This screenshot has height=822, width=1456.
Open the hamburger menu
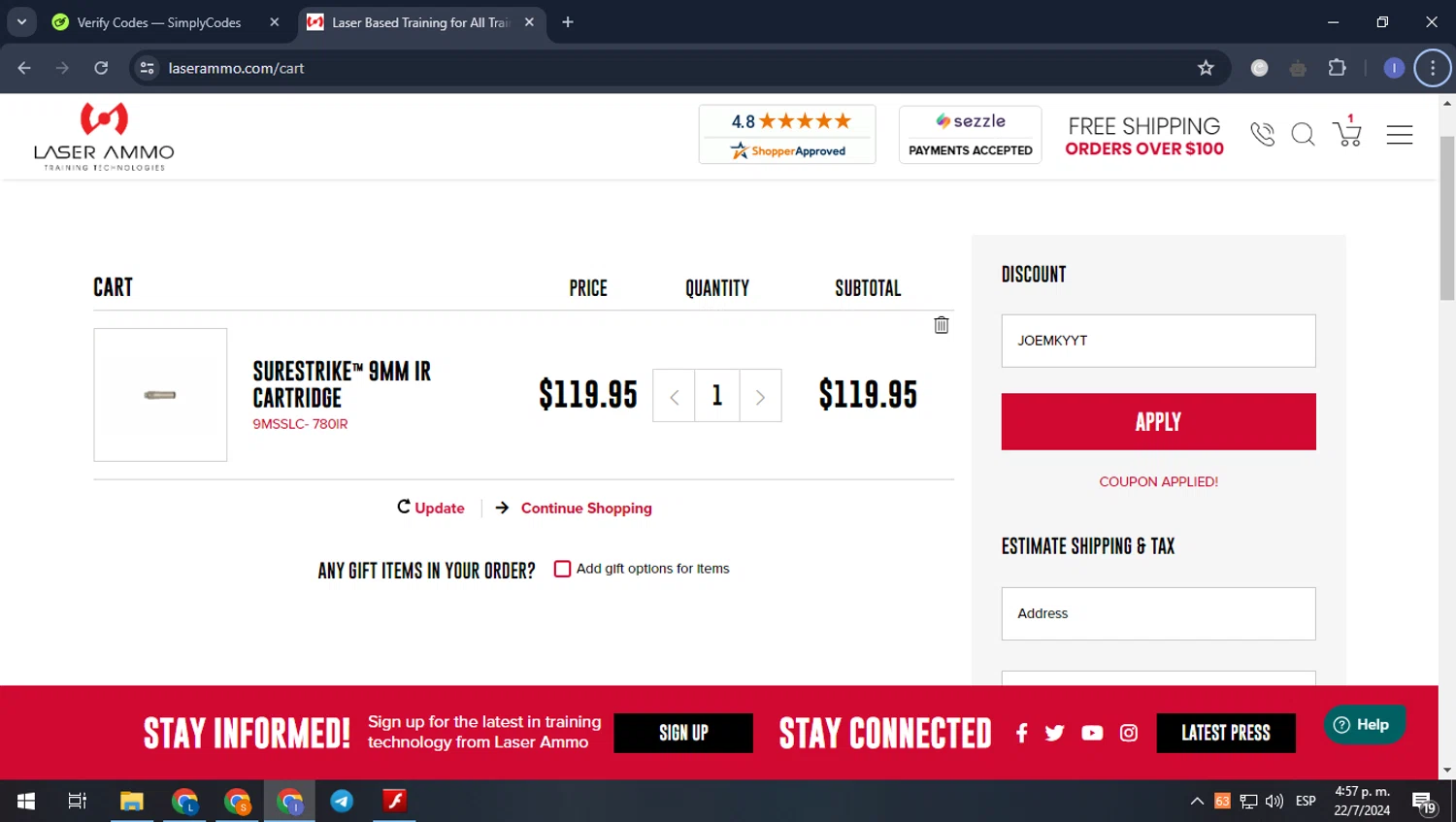[1400, 135]
